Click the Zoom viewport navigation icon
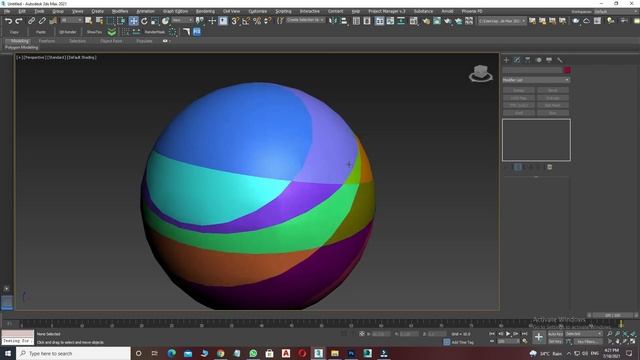 (609, 334)
